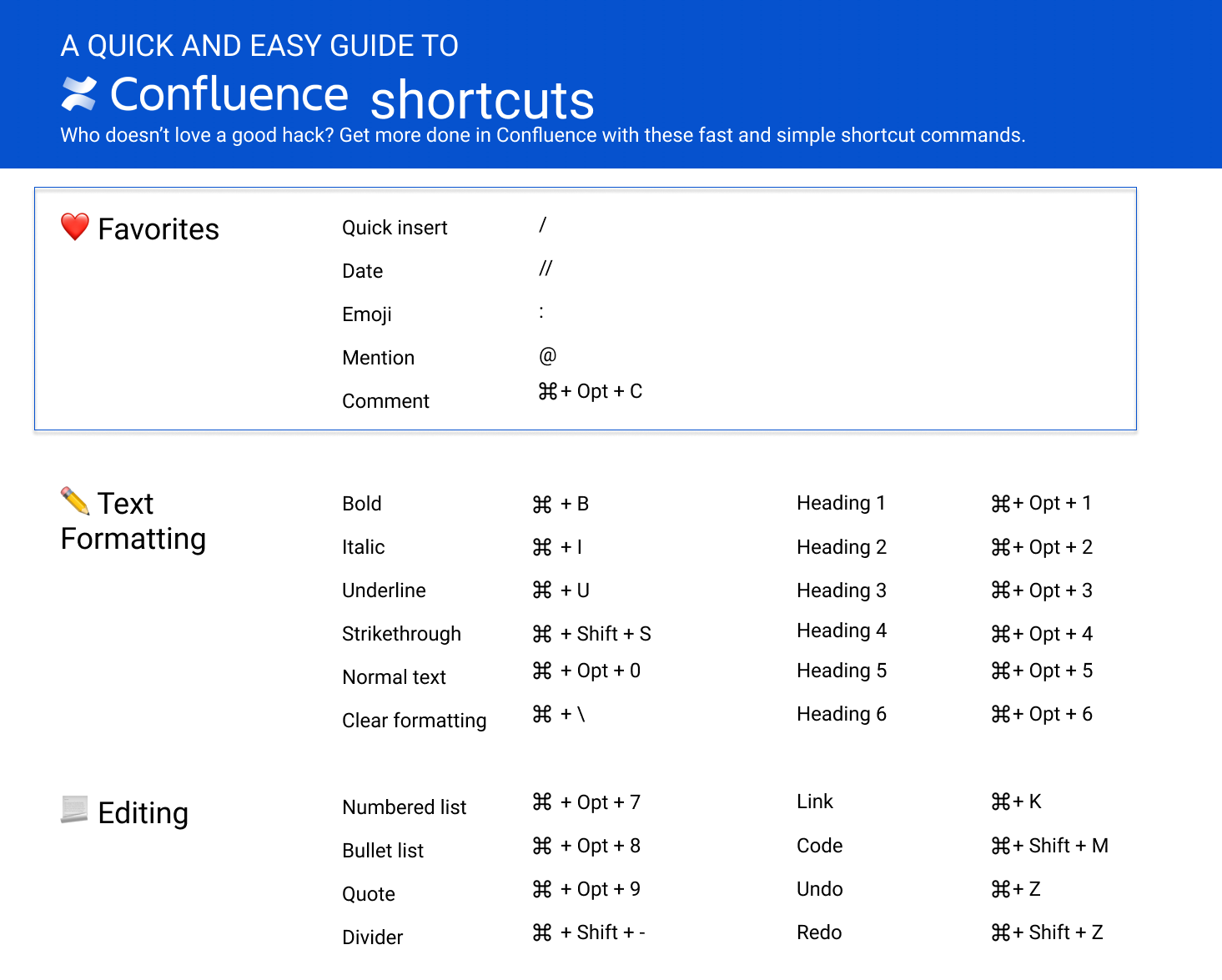Click the Favorites section heading

pos(158,229)
